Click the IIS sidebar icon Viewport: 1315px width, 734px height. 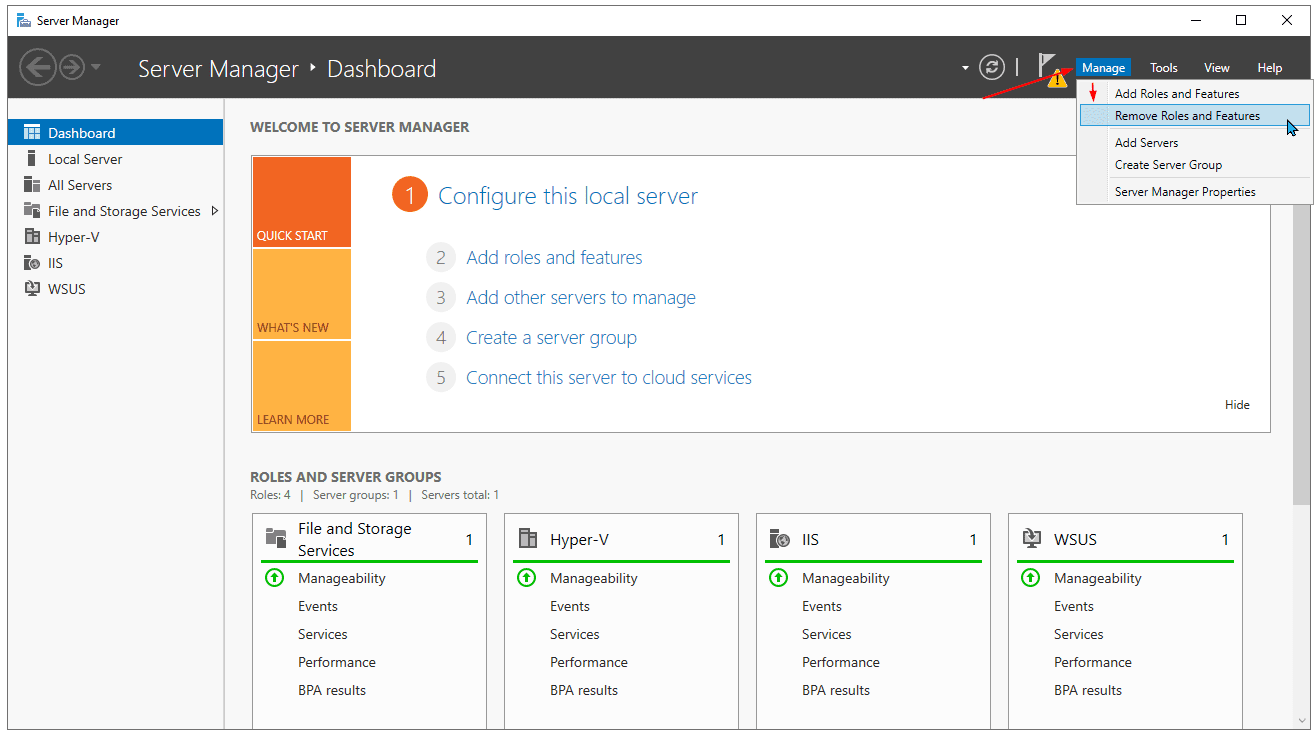coord(31,262)
